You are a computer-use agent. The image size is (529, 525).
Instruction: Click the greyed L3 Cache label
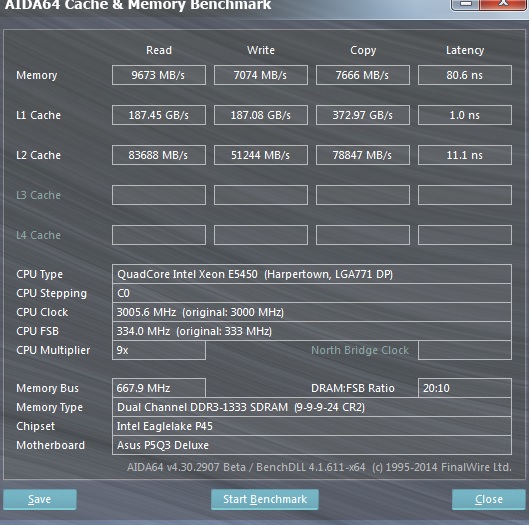(38, 195)
